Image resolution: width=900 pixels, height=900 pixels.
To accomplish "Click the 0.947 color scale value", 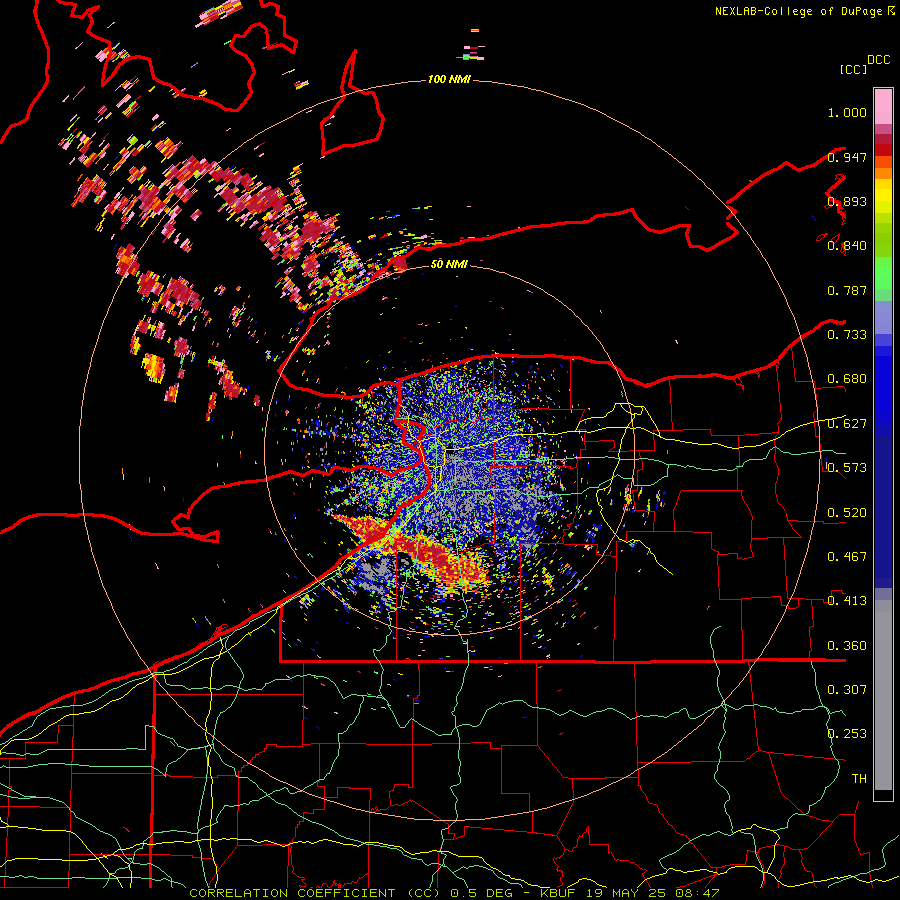I will coord(847,157).
